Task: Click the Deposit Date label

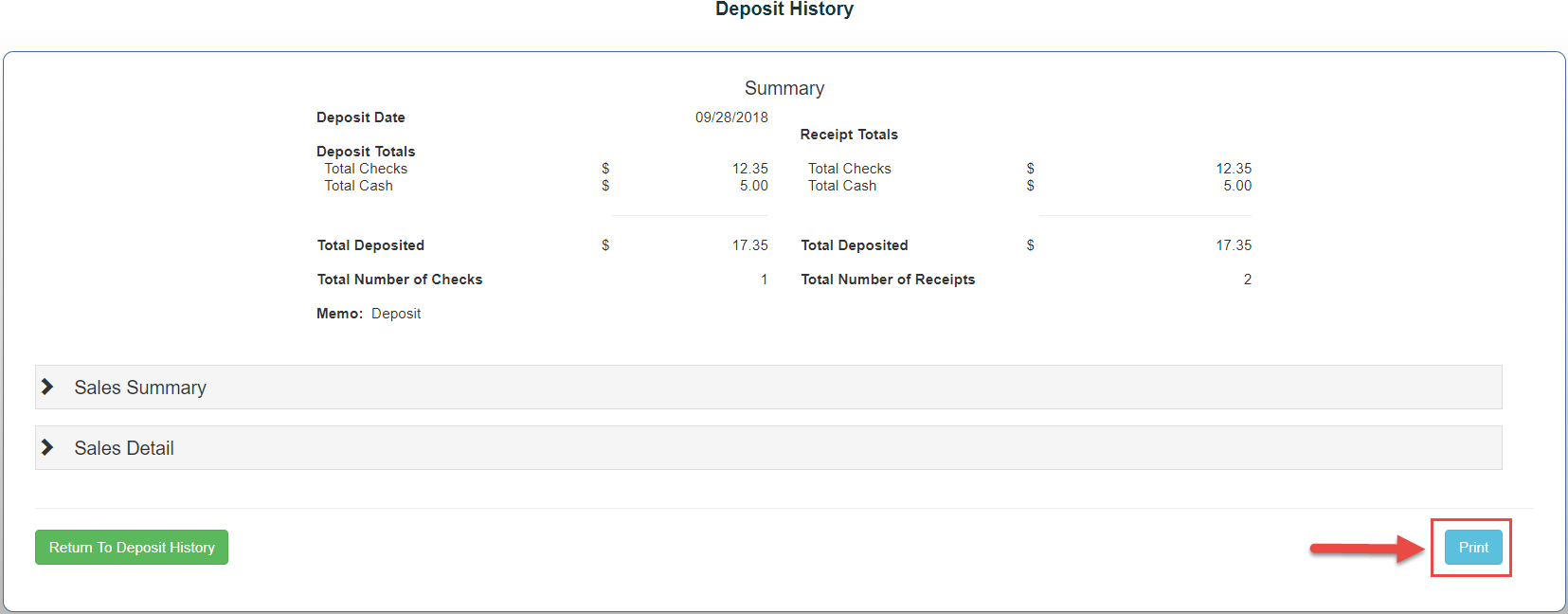Action: [x=361, y=117]
